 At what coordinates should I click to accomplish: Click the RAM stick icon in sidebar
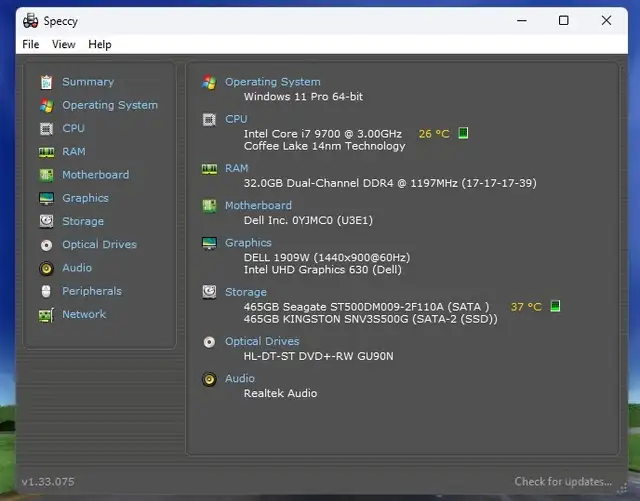point(46,152)
